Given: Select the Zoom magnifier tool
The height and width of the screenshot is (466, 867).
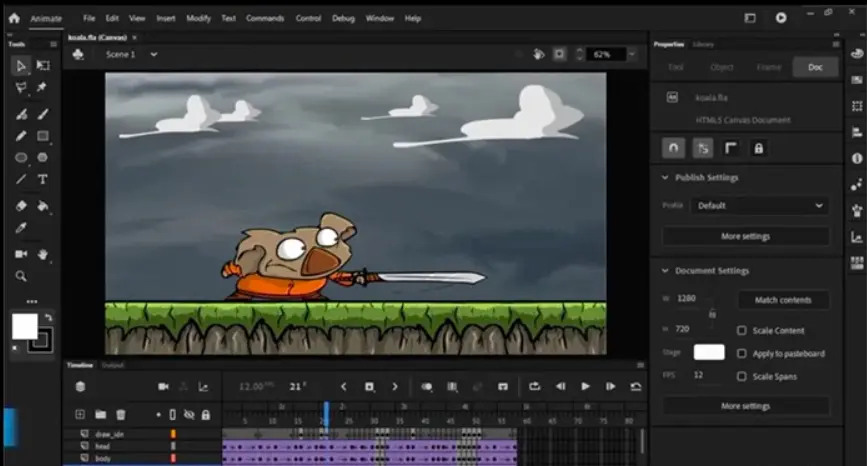Looking at the screenshot, I should (21, 276).
